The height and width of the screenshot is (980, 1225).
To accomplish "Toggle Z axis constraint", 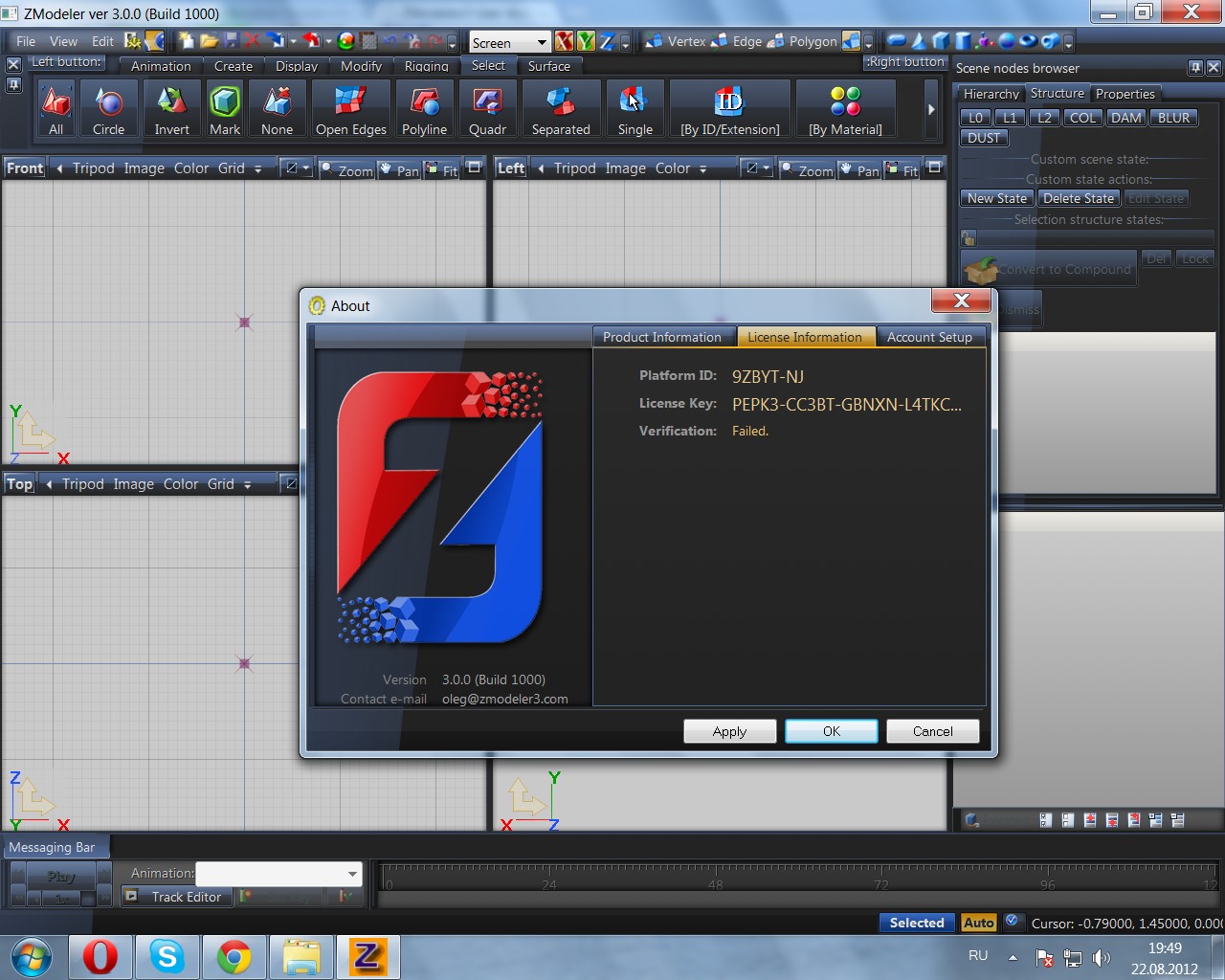I will click(607, 41).
